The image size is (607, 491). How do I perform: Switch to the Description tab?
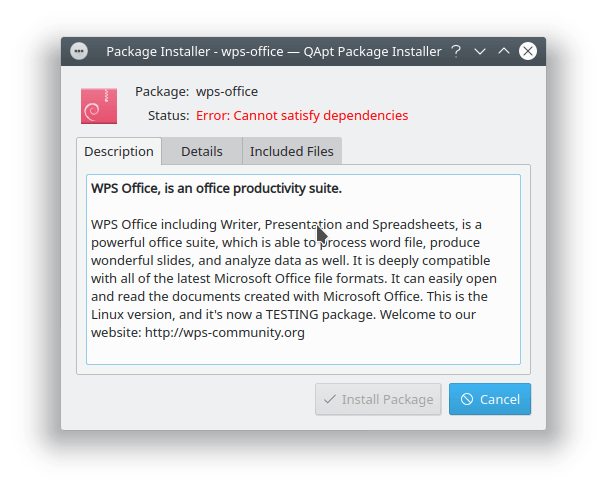(x=118, y=152)
